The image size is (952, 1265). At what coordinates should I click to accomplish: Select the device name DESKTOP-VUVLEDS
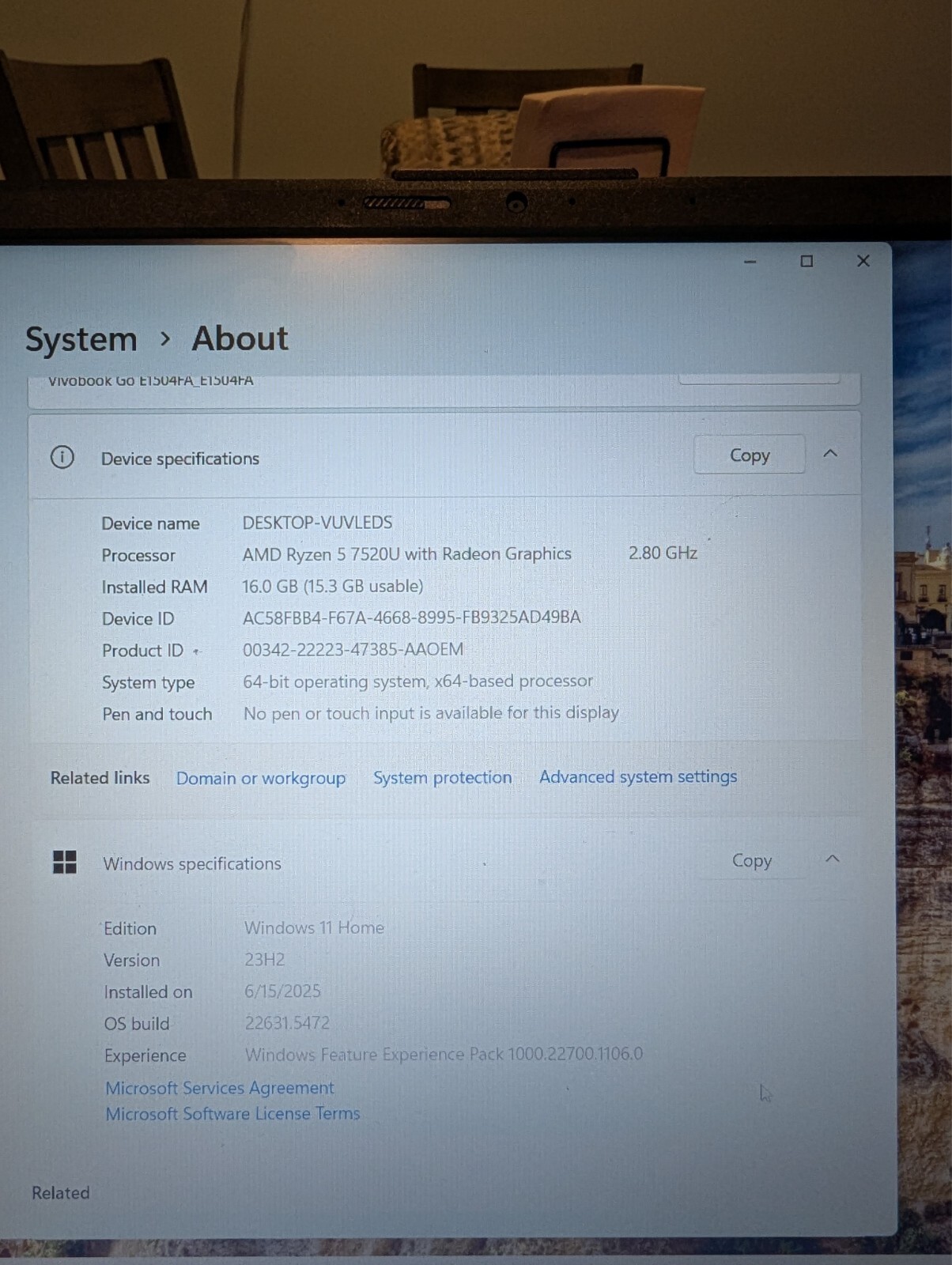317,523
